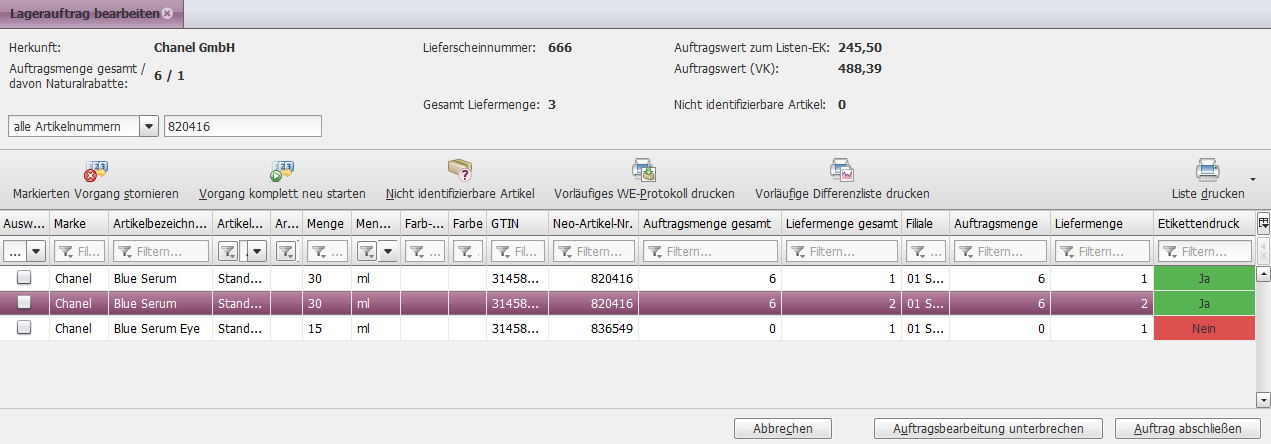The height and width of the screenshot is (444, 1271).
Task: Sort by the Auftragsmenge gesamt column header
Action: click(710, 223)
